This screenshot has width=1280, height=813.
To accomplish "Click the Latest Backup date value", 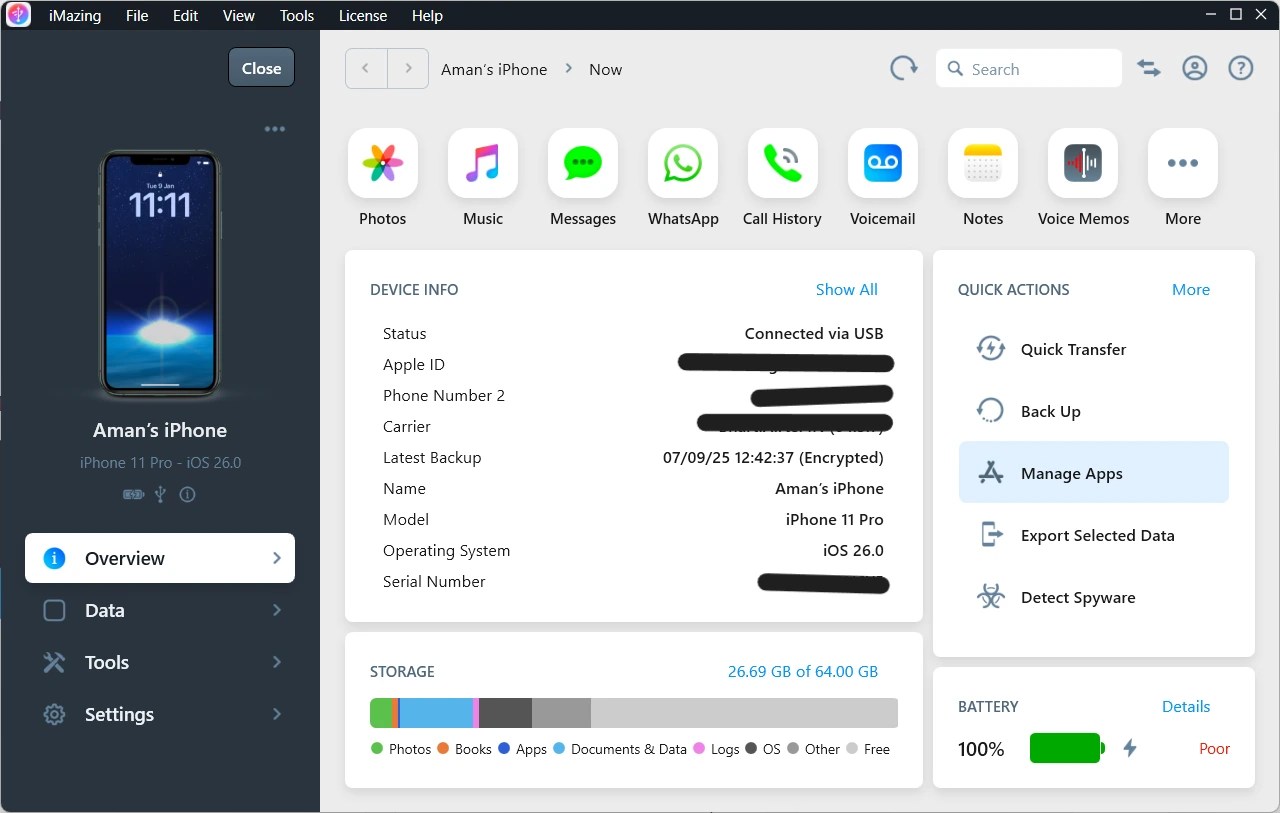I will (773, 457).
